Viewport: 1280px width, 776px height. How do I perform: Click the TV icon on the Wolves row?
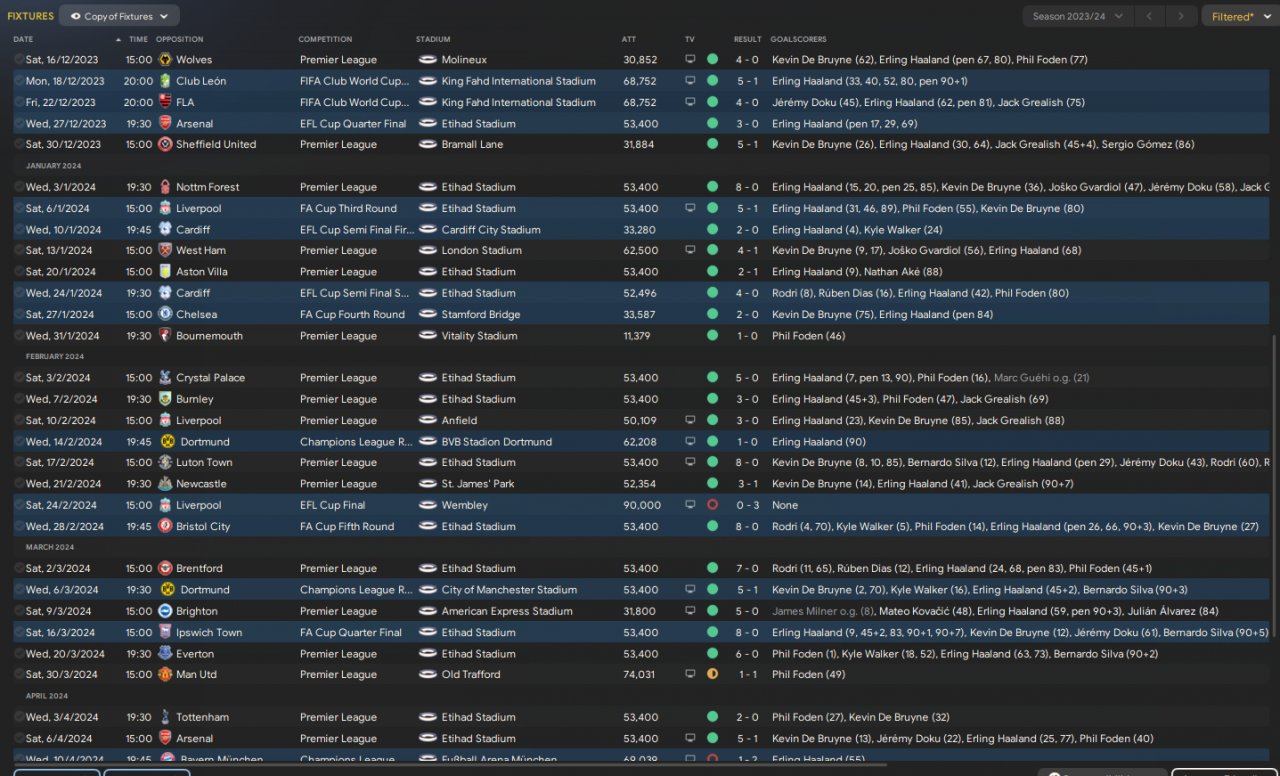[x=690, y=60]
